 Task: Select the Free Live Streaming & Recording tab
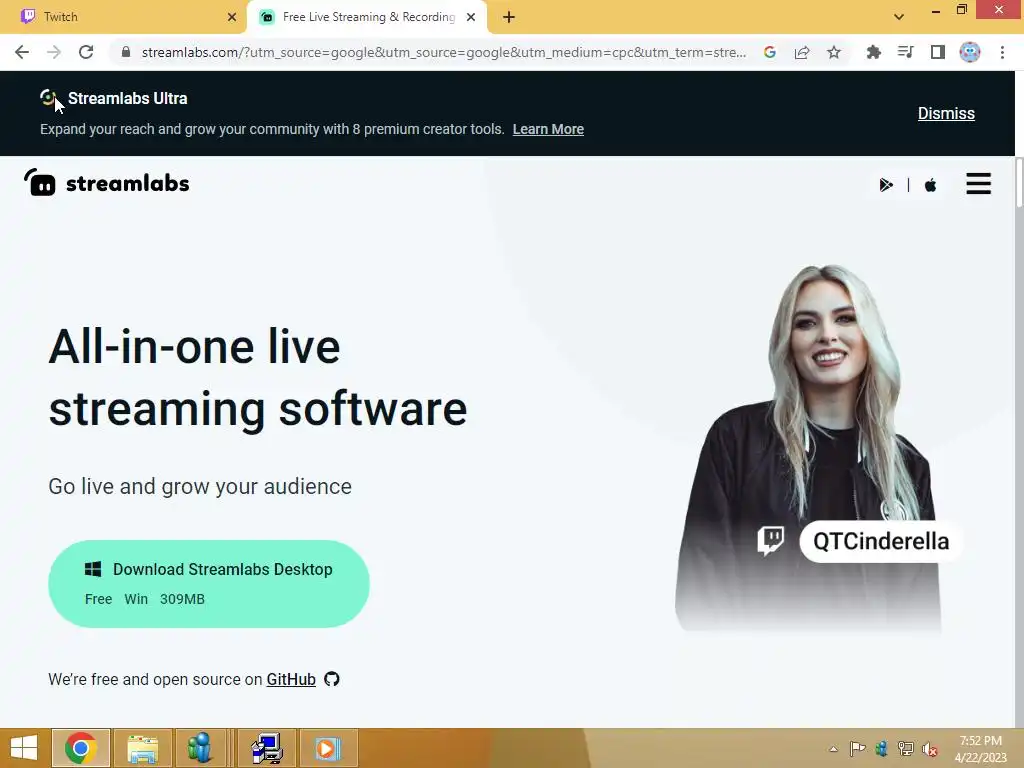[x=368, y=17]
